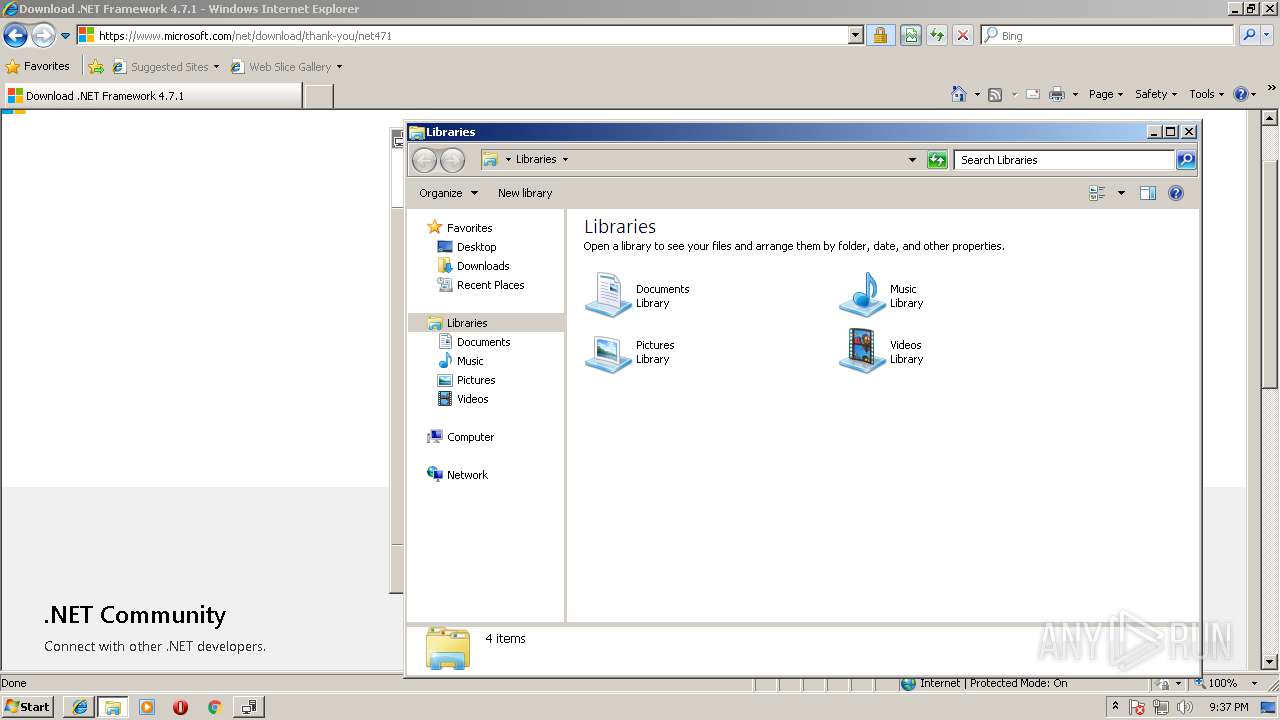1280x720 pixels.
Task: Click the Bing search magnifier button
Action: (x=1248, y=35)
